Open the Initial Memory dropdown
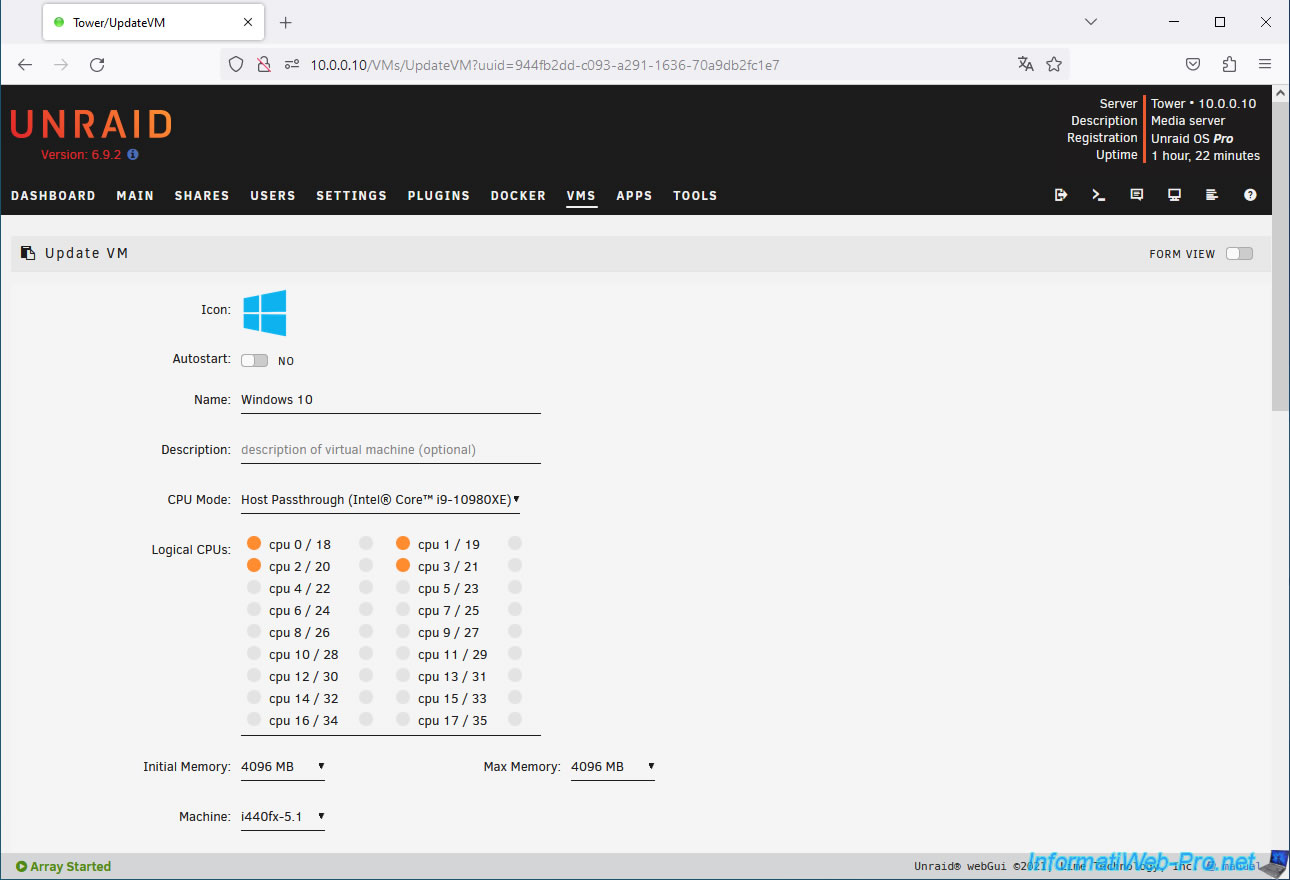The height and width of the screenshot is (880, 1290). [x=283, y=767]
